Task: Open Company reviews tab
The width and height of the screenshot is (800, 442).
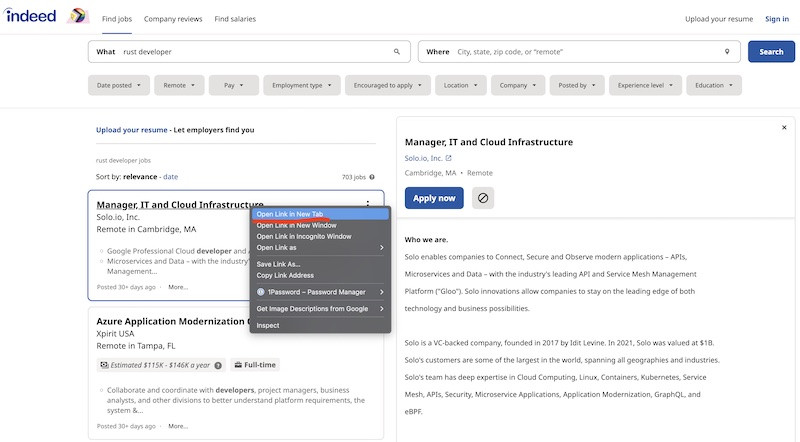Action: coord(173,19)
